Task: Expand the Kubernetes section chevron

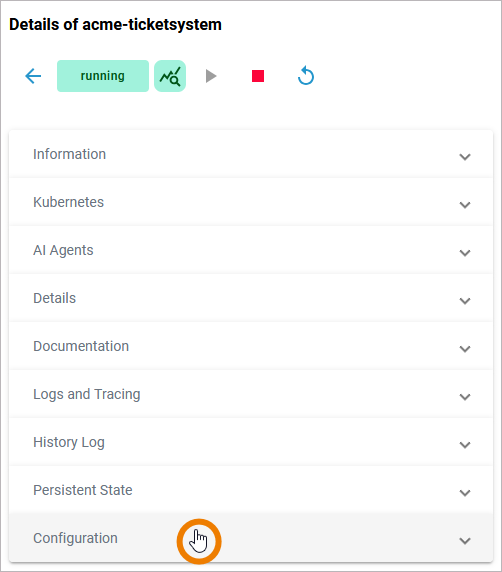Action: click(465, 205)
